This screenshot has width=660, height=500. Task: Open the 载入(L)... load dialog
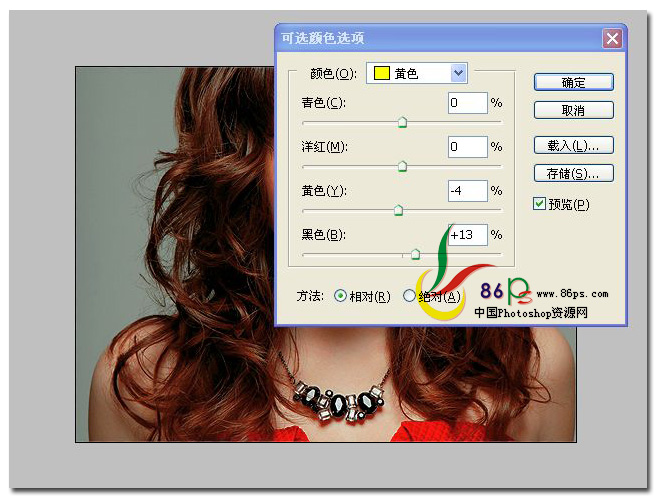573,146
